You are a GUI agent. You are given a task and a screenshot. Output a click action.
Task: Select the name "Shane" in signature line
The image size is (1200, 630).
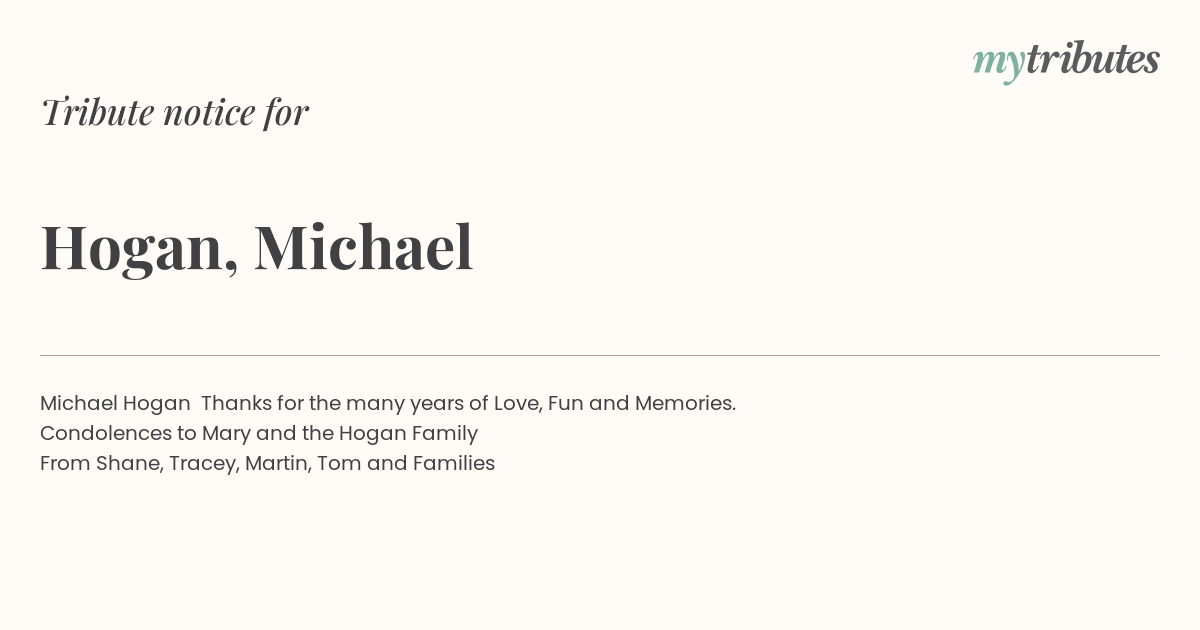pos(127,464)
